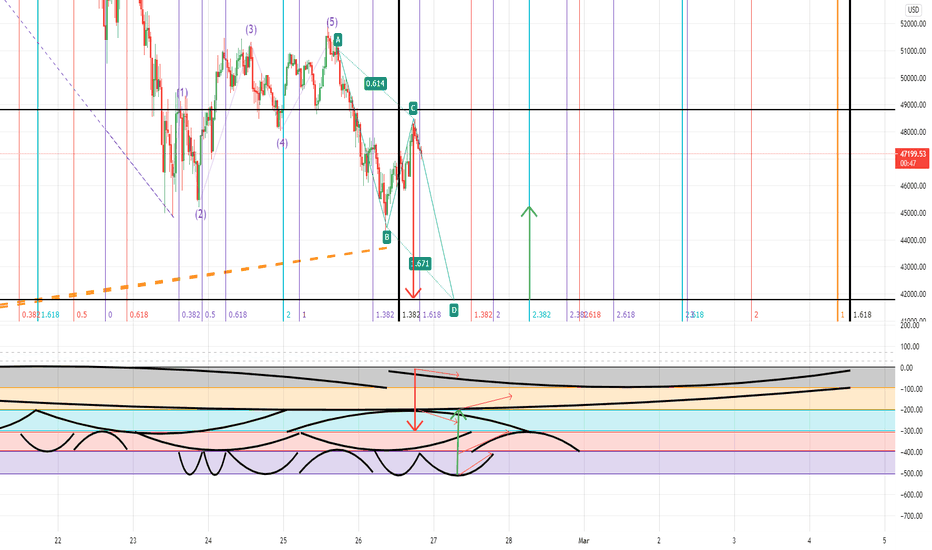Select Elliott wave label (4)
932x550 pixels.
click(282, 143)
